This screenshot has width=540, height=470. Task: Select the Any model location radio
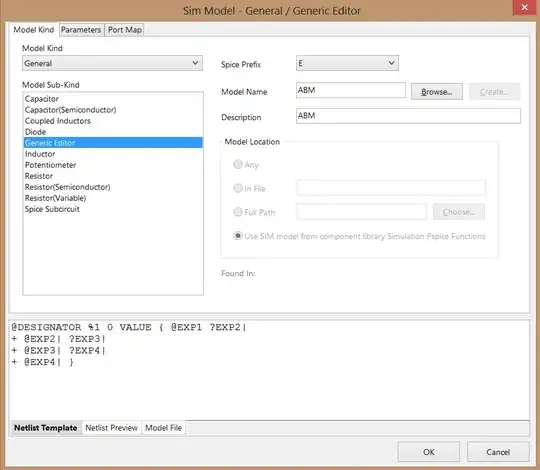pyautogui.click(x=238, y=164)
